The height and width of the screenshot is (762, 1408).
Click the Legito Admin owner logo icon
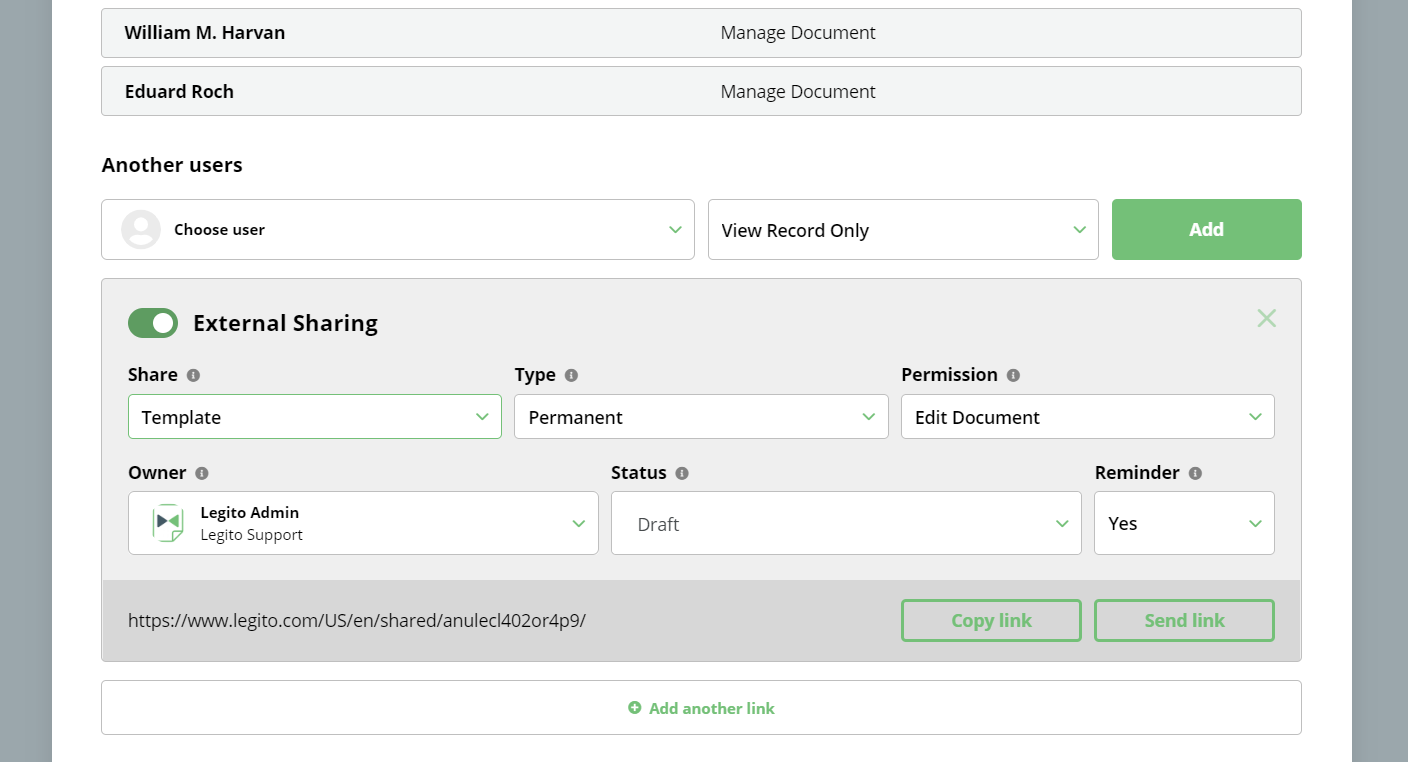(168, 523)
